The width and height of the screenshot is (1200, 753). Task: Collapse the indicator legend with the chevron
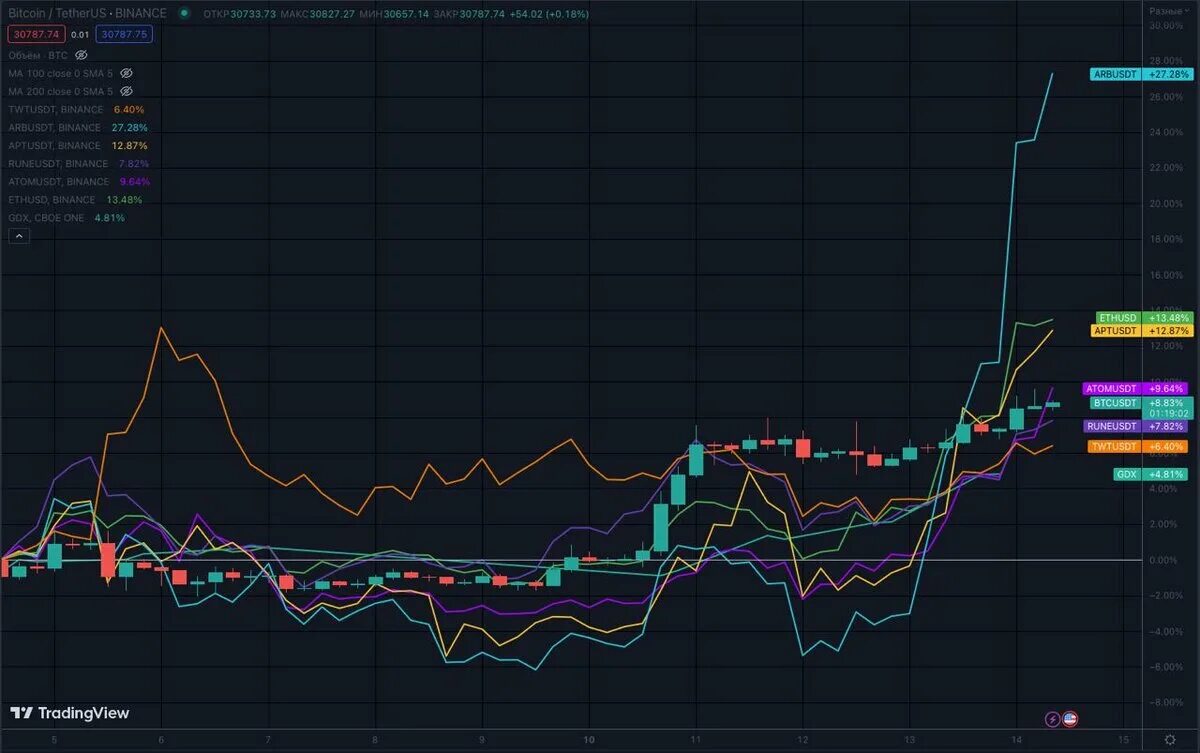19,236
